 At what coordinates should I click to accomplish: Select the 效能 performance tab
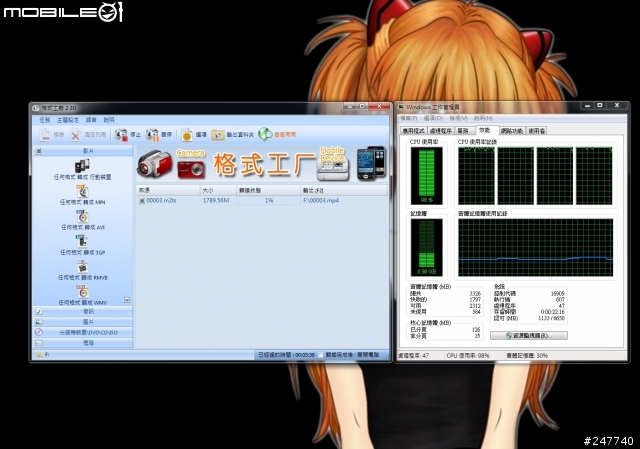coord(485,130)
